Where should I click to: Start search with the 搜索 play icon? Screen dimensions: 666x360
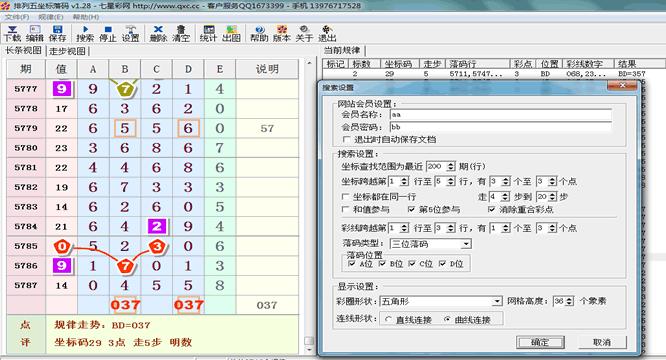coord(85,34)
